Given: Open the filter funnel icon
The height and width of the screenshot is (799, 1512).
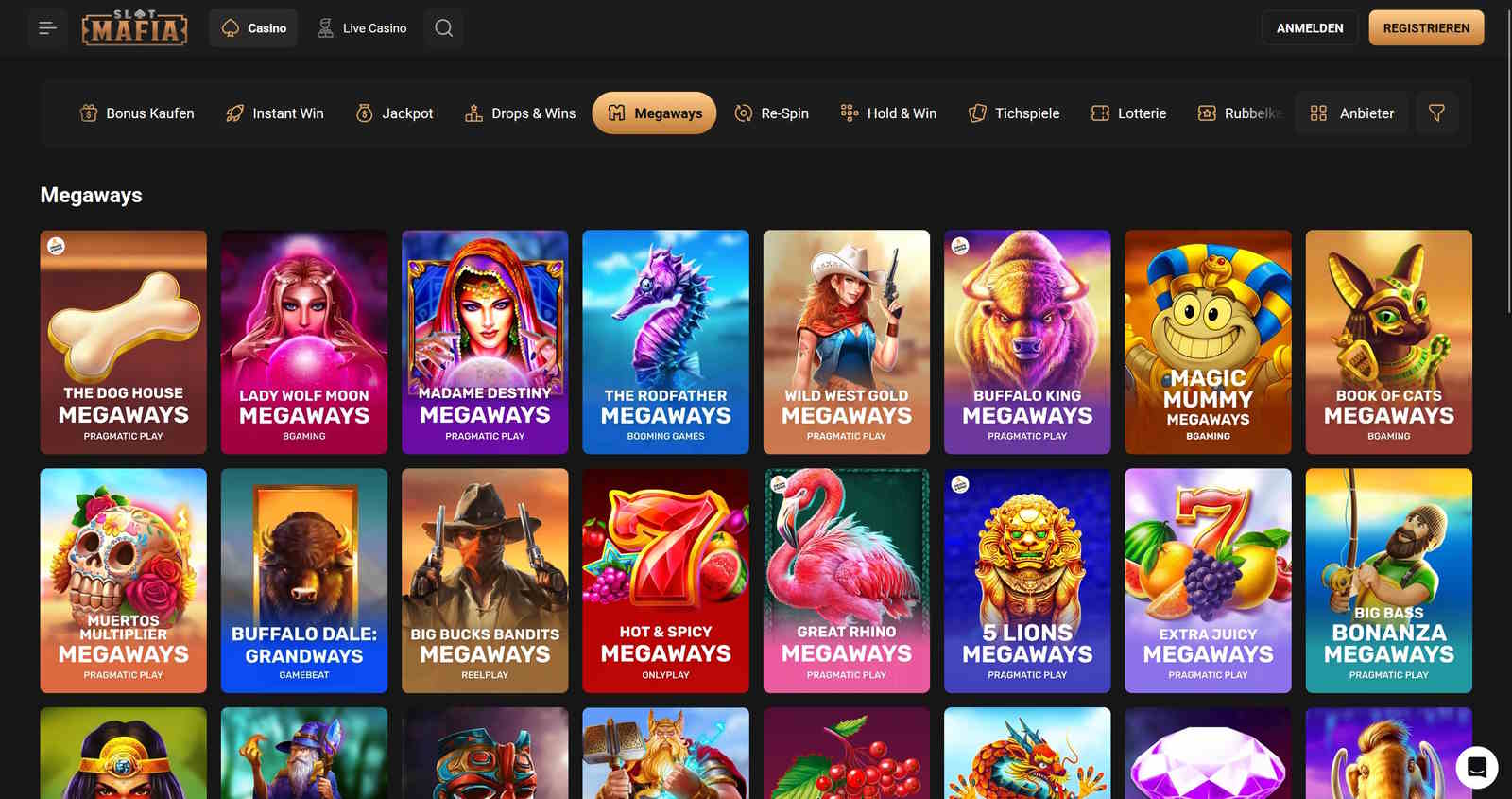Looking at the screenshot, I should click(x=1436, y=113).
